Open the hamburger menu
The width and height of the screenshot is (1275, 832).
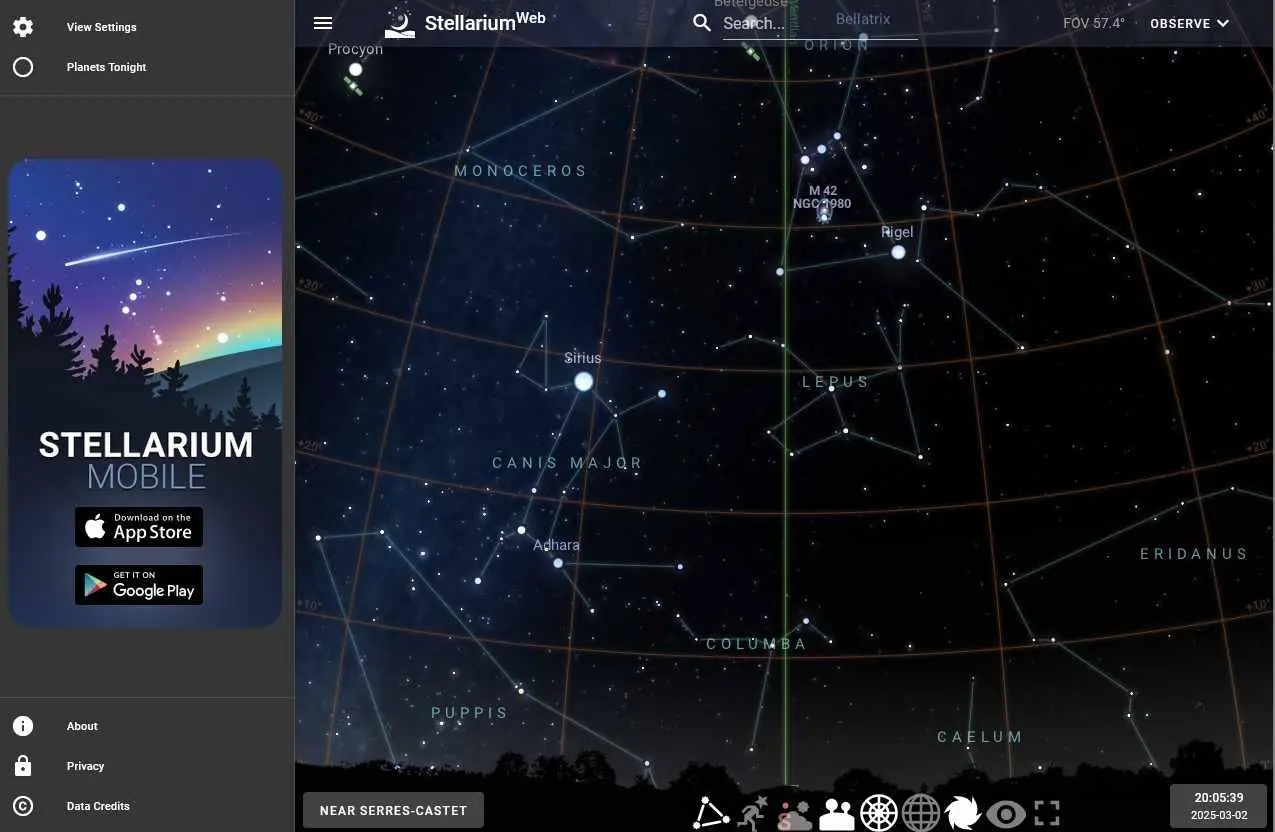(323, 23)
